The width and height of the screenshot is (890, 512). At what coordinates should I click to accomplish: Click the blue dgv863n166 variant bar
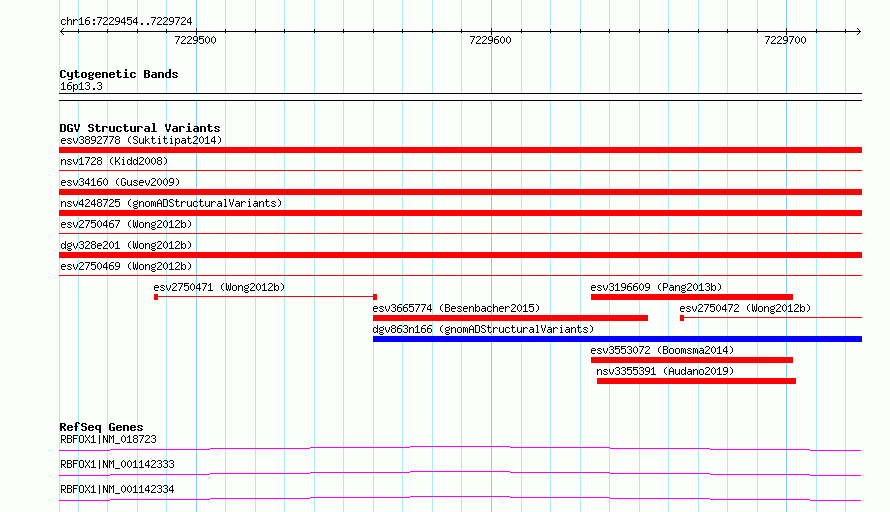click(x=618, y=339)
